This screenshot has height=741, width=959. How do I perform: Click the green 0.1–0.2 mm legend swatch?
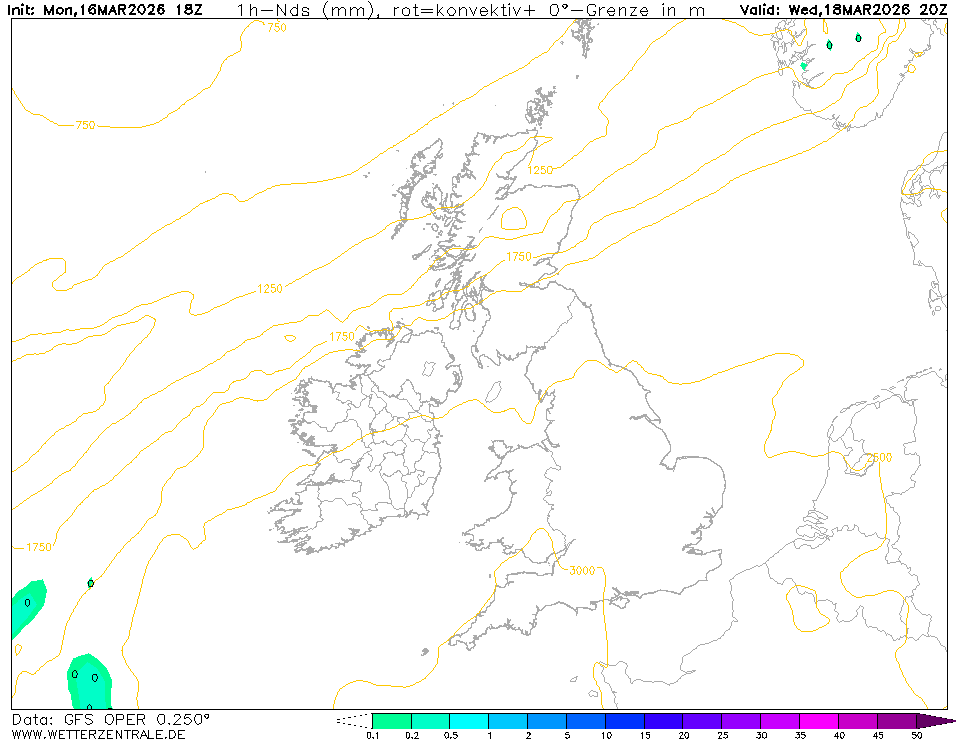(x=391, y=720)
